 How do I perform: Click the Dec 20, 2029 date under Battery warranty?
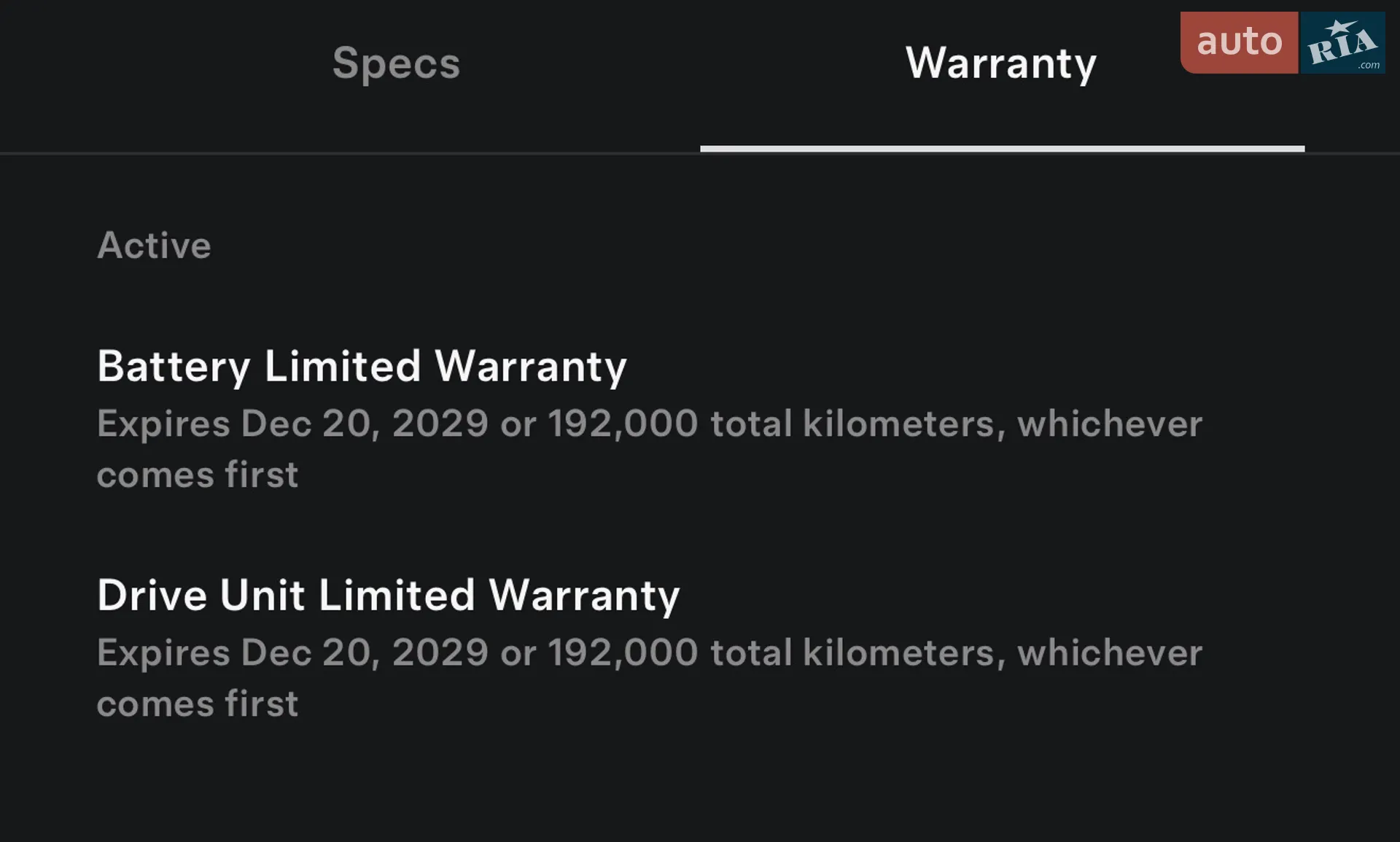[365, 424]
